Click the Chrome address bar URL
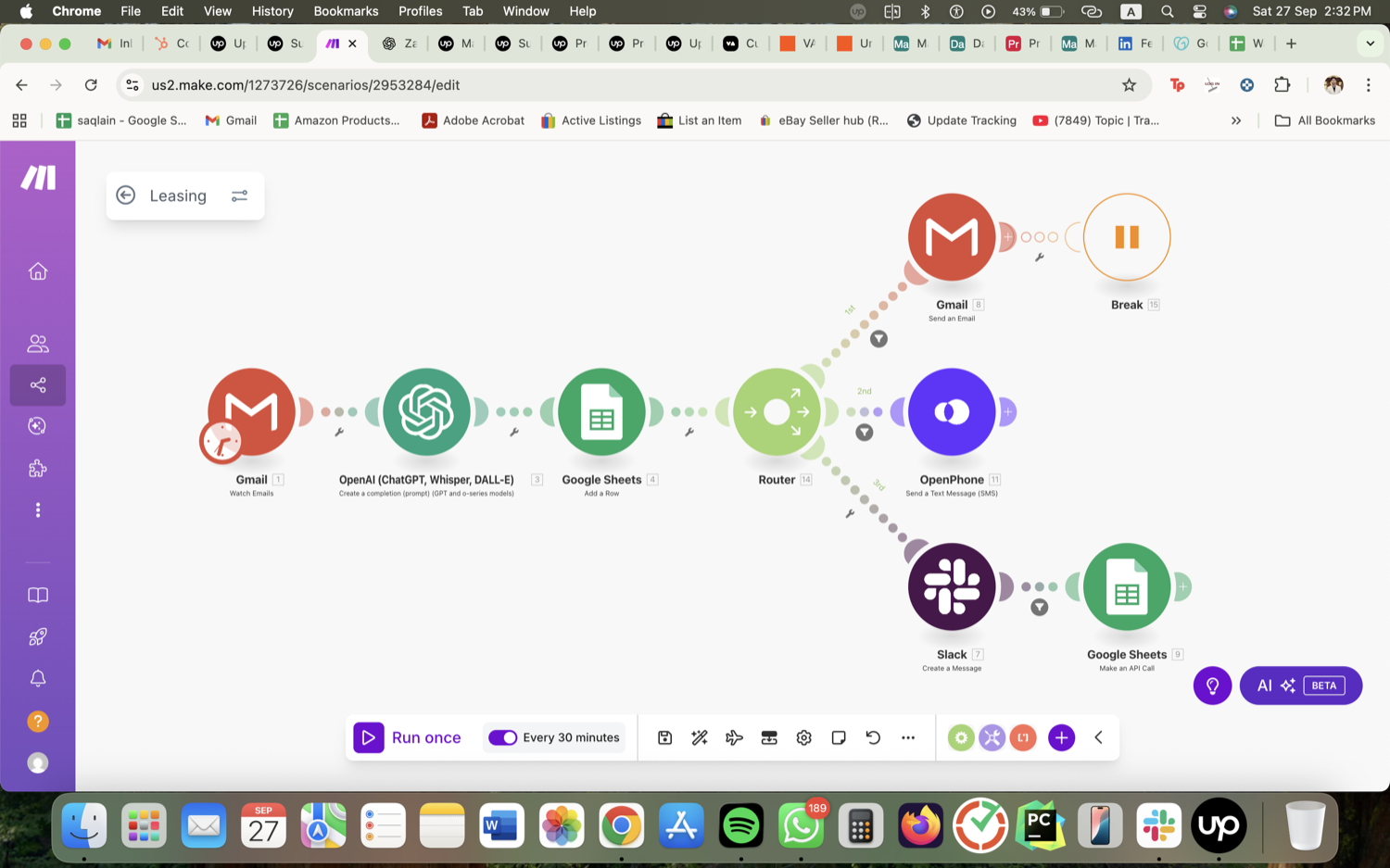 pos(306,85)
